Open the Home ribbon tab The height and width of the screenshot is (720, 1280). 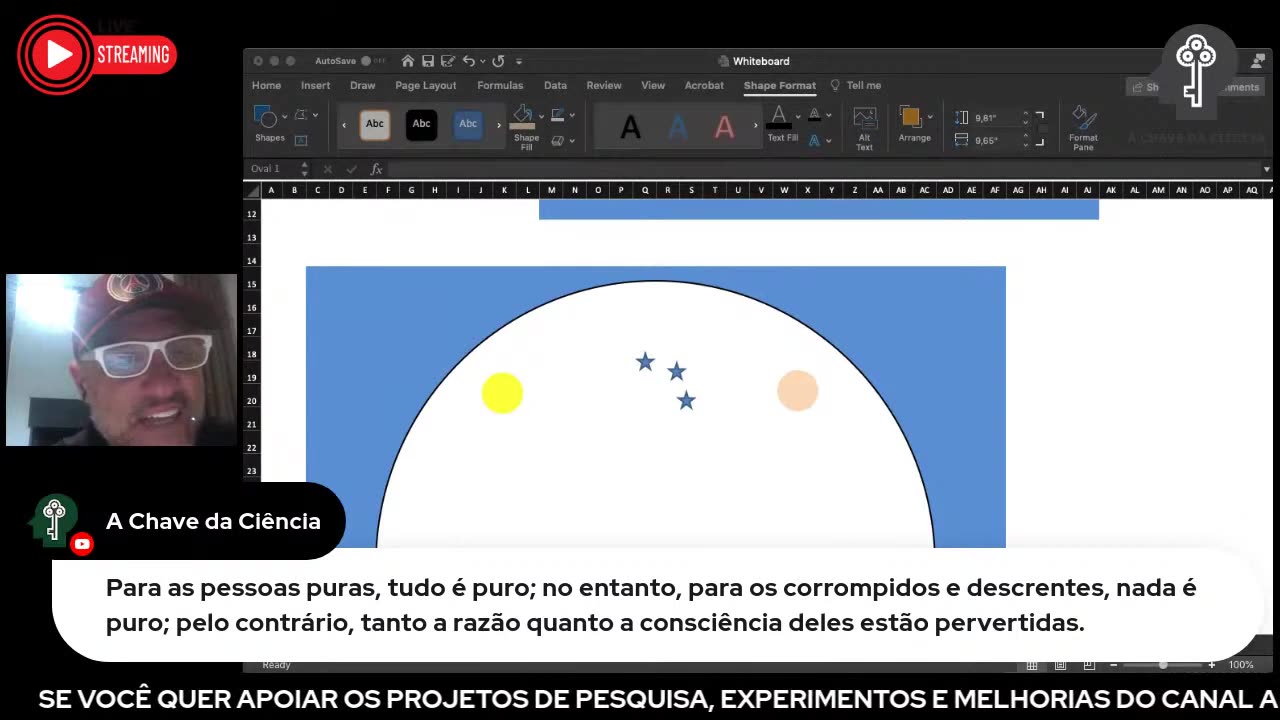pyautogui.click(x=266, y=85)
